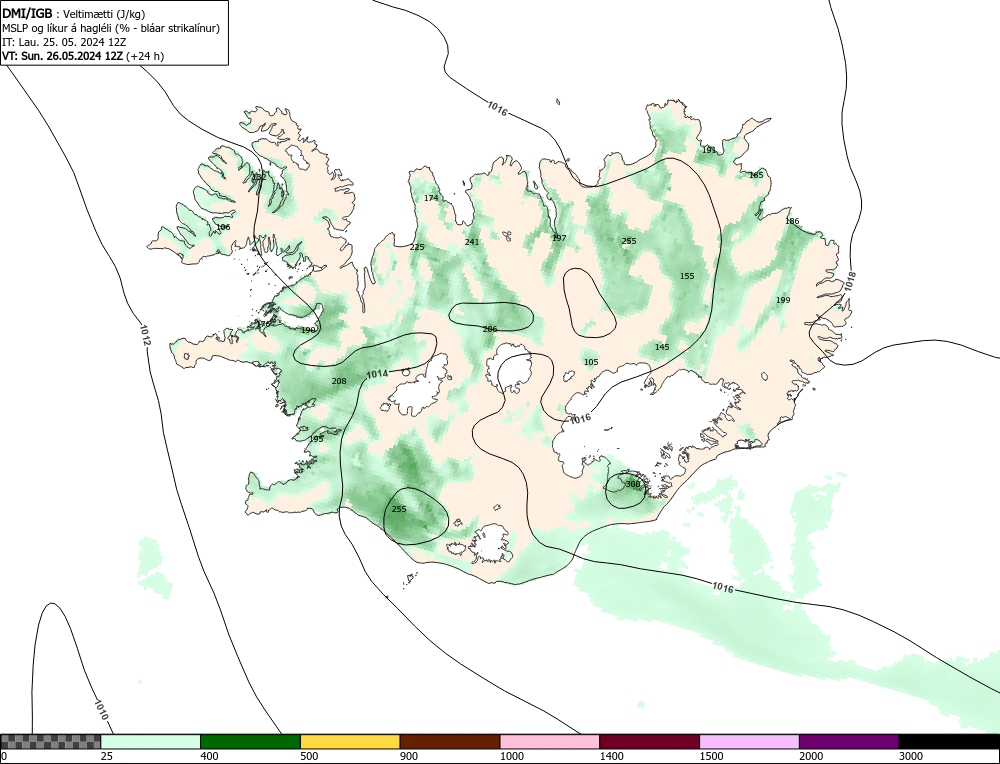The height and width of the screenshot is (764, 1000).
Task: Click the legend tick label 400
Action: pos(209,757)
